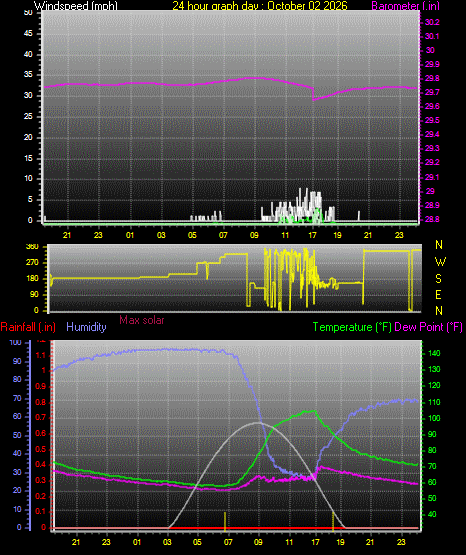The width and height of the screenshot is (466, 555).
Task: Click the 0.1 rainfall axis value
Action: coord(41,511)
